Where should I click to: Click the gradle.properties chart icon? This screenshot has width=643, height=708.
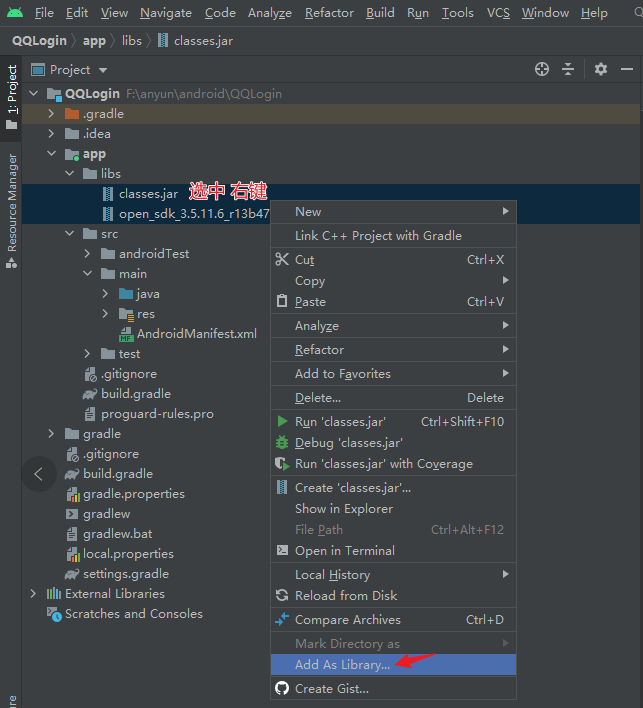tap(73, 494)
